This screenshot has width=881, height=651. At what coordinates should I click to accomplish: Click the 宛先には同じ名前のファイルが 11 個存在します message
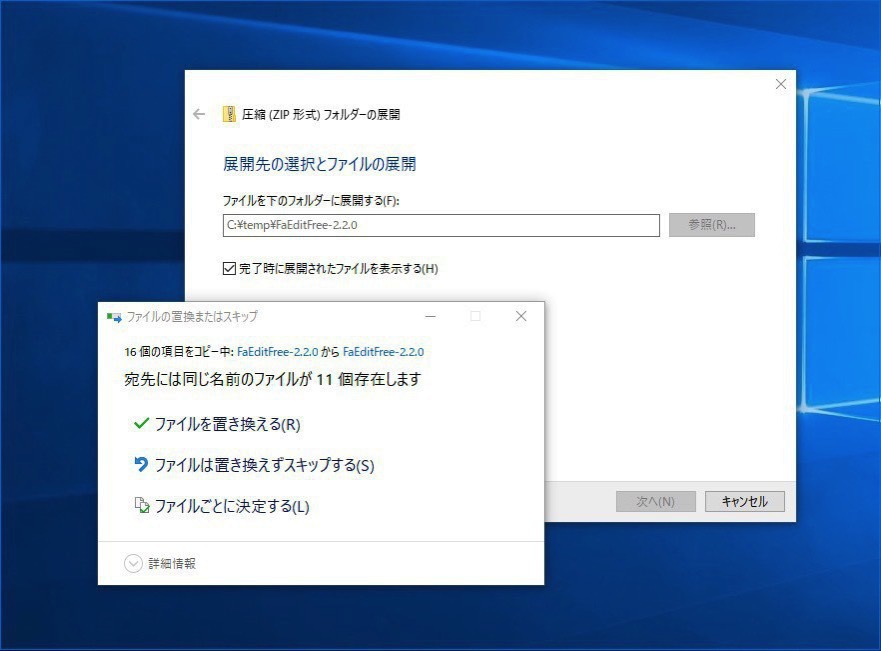pos(273,379)
